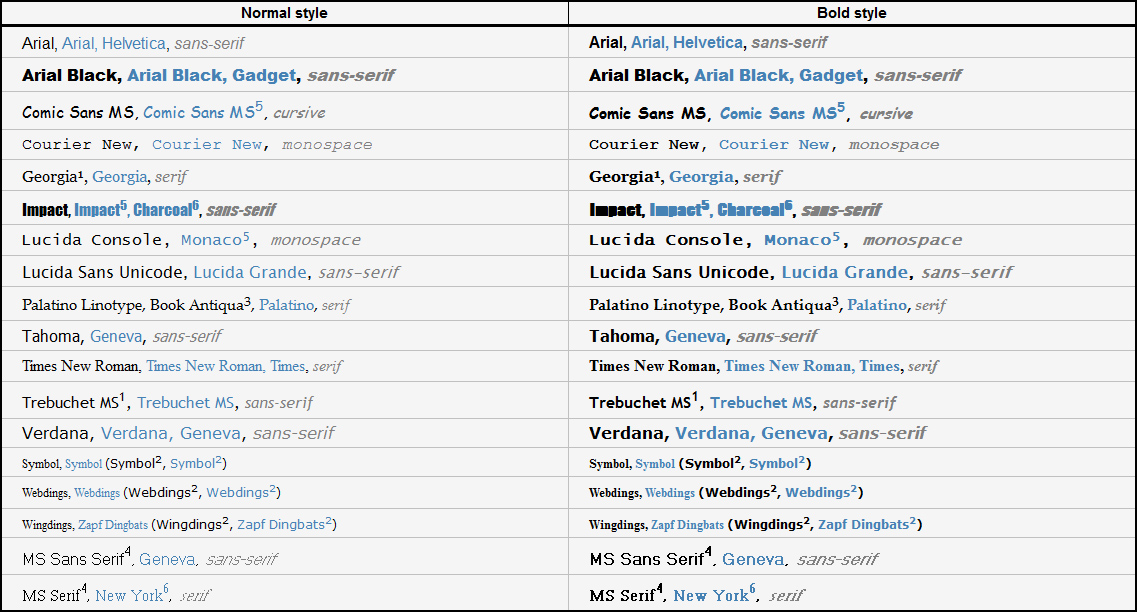
Task: Click black "Times New Roman" text in Bold column
Action: tap(653, 366)
